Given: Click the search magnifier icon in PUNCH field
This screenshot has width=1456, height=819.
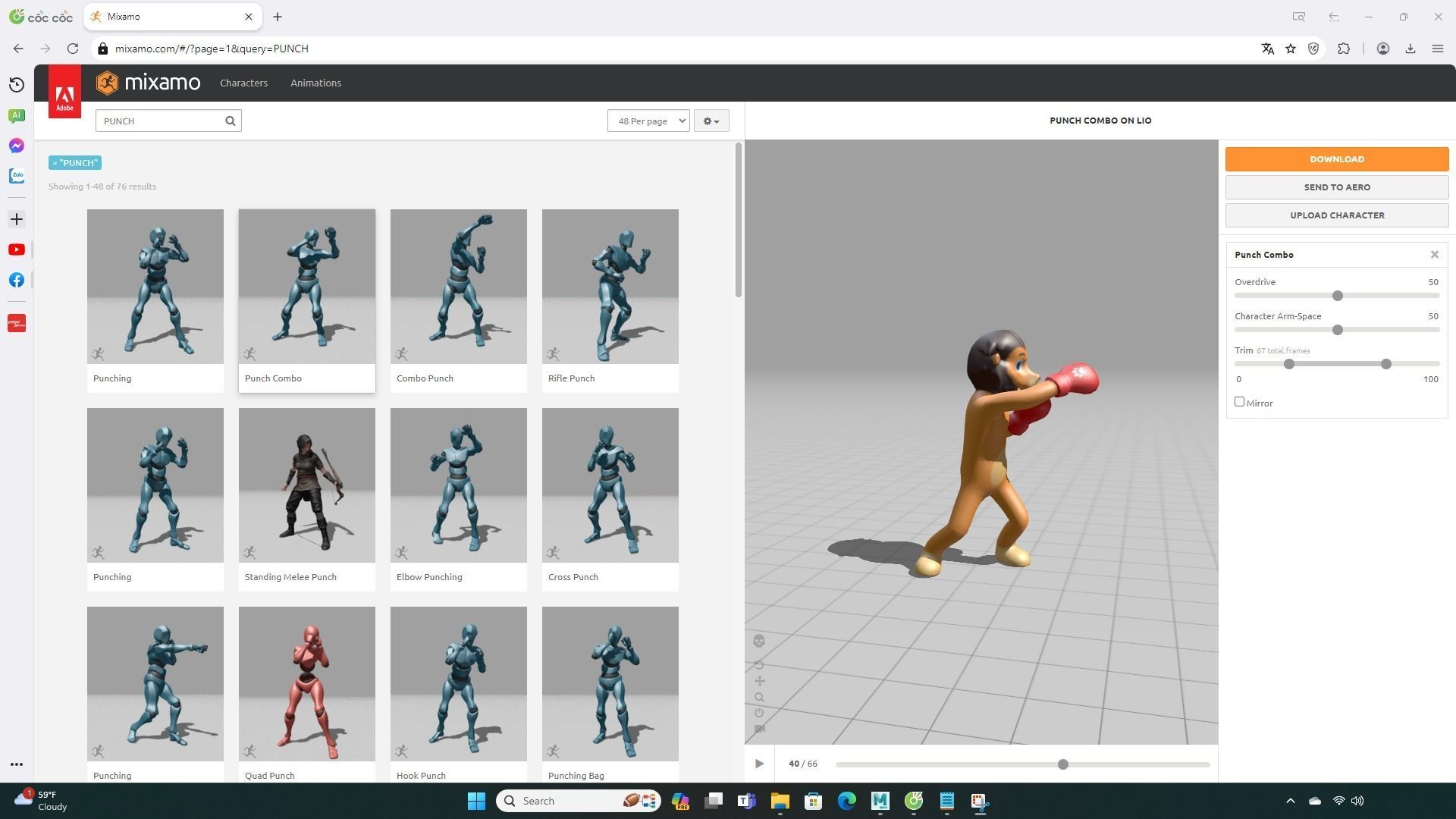Looking at the screenshot, I should [231, 121].
